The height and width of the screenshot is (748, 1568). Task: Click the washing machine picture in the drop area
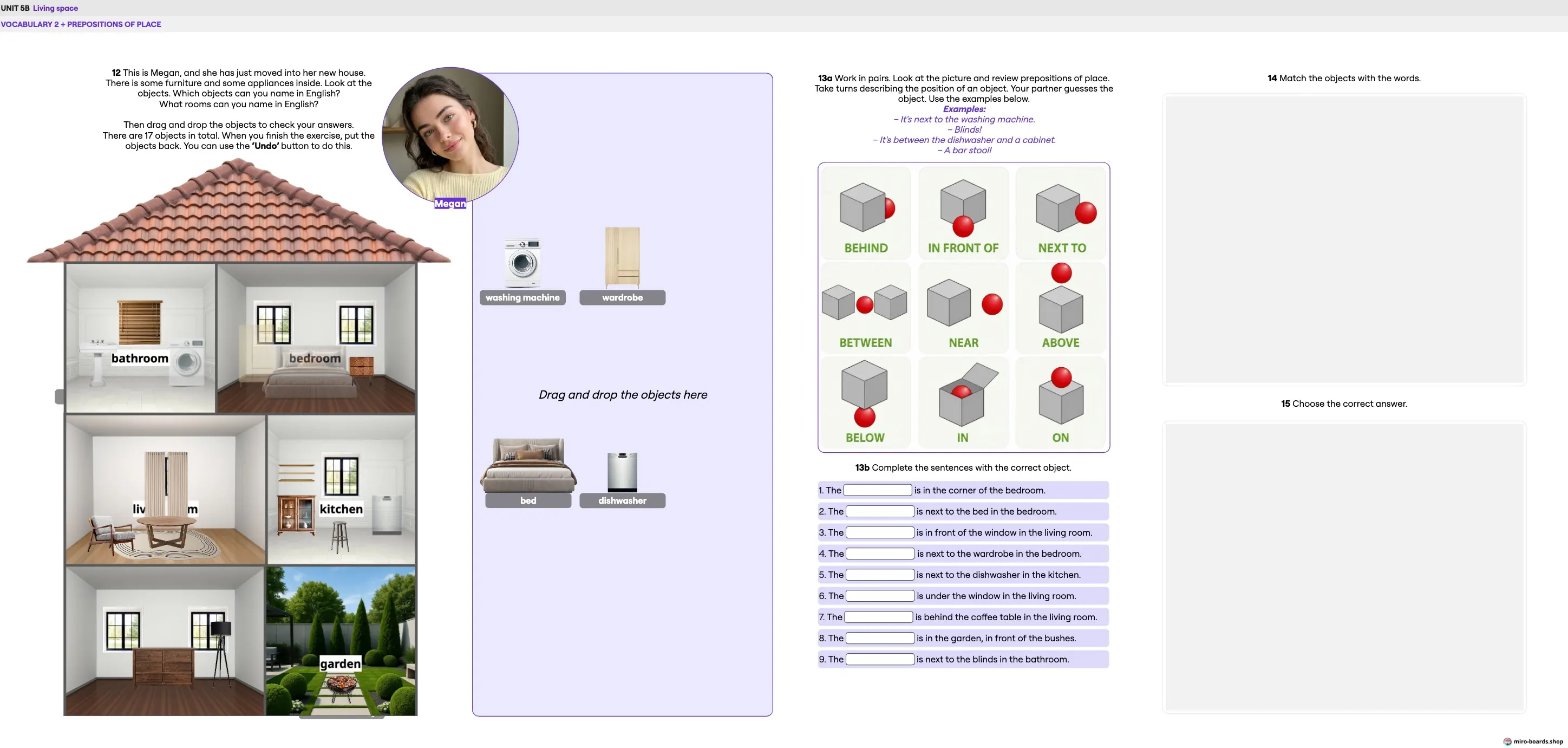522,263
